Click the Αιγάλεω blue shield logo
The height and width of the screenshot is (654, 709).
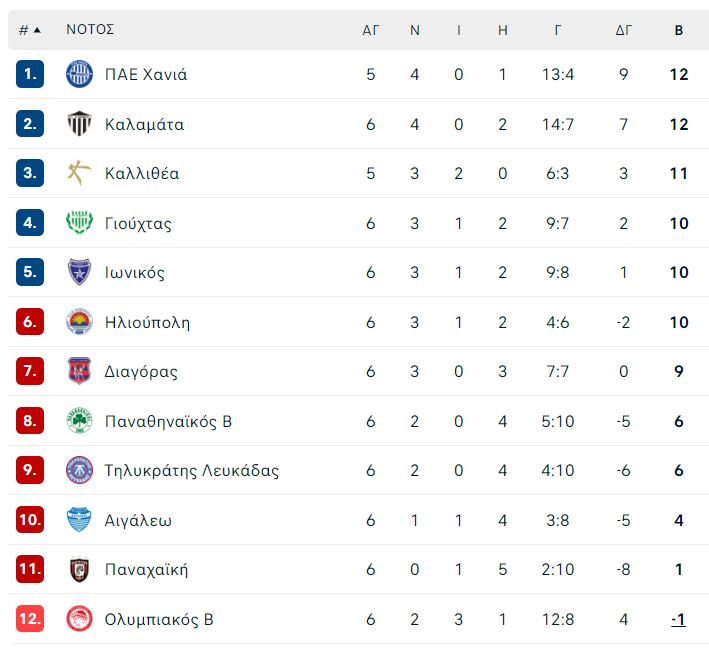(79, 520)
